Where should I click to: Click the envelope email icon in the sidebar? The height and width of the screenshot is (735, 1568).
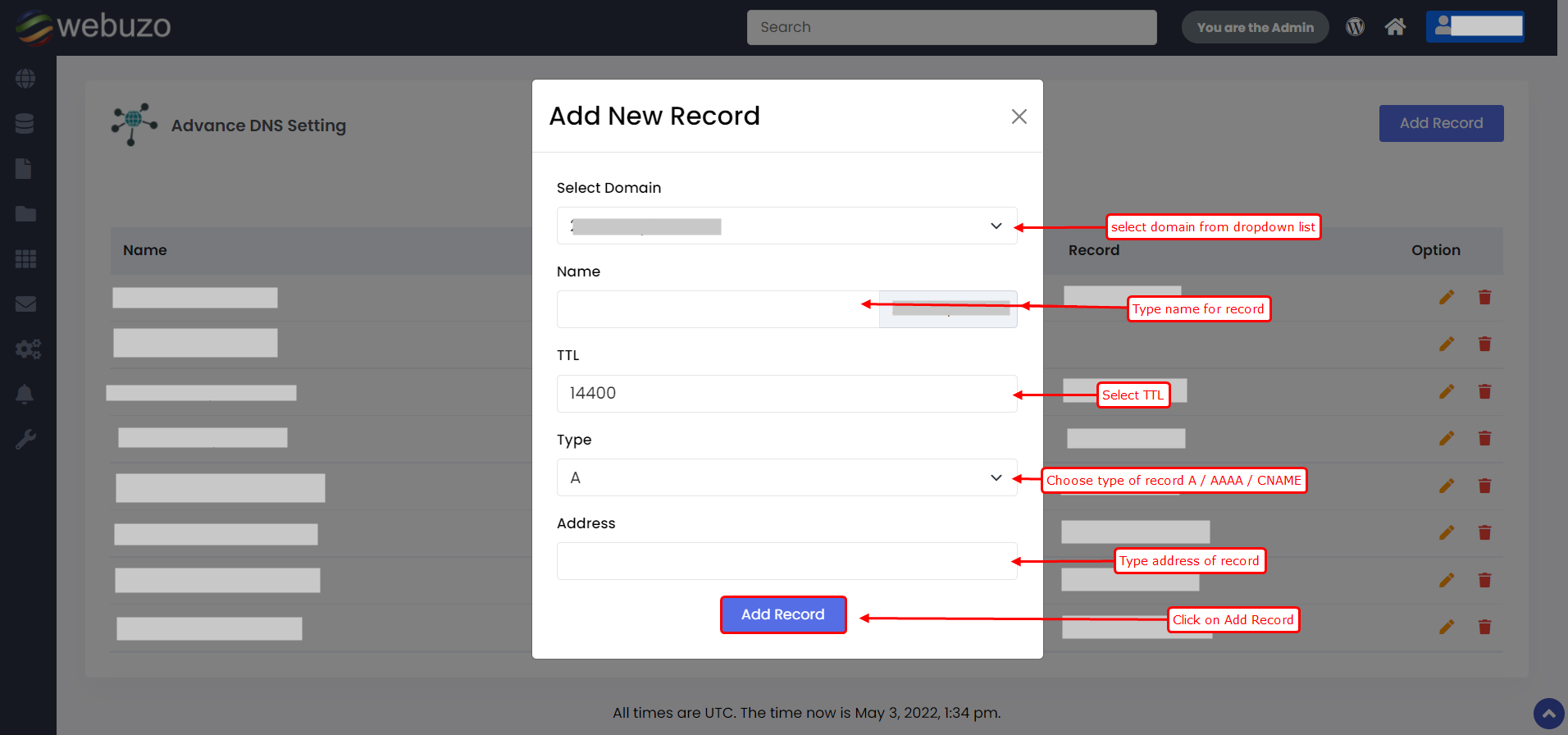click(x=25, y=304)
